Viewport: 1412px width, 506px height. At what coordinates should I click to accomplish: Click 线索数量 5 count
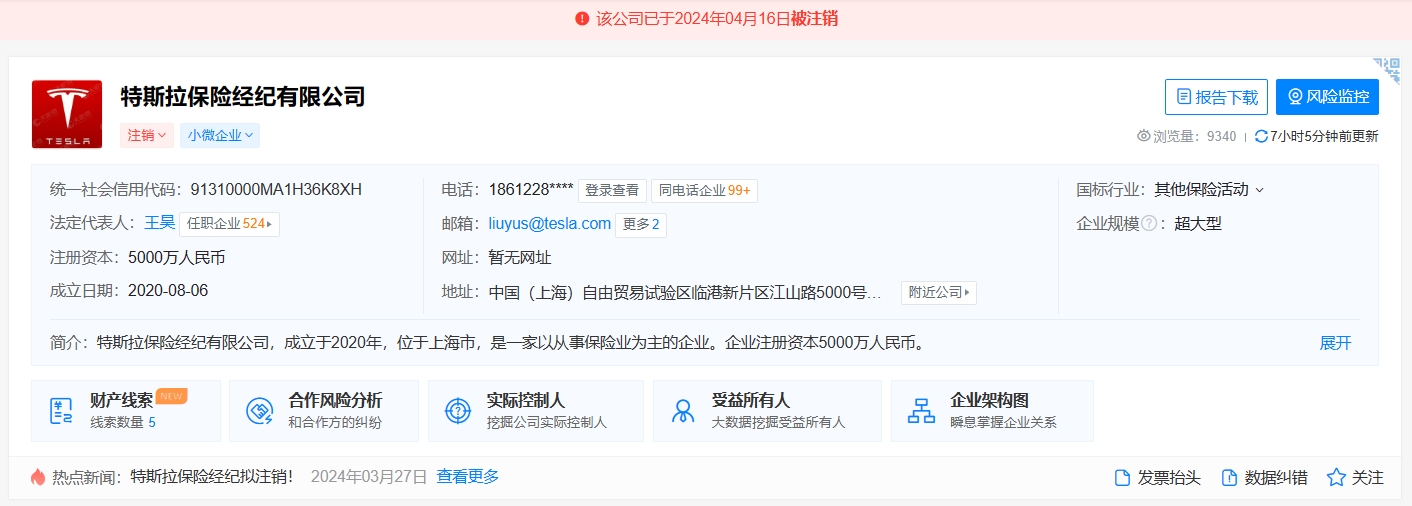point(123,423)
